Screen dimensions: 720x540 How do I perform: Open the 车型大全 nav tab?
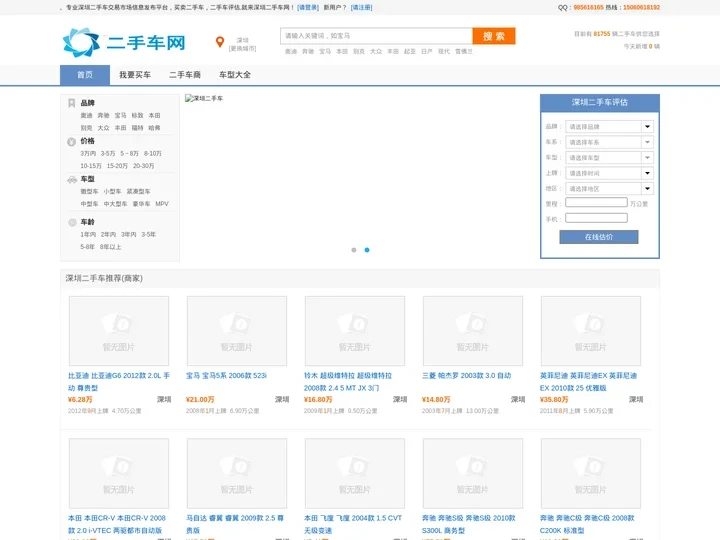pyautogui.click(x=235, y=75)
